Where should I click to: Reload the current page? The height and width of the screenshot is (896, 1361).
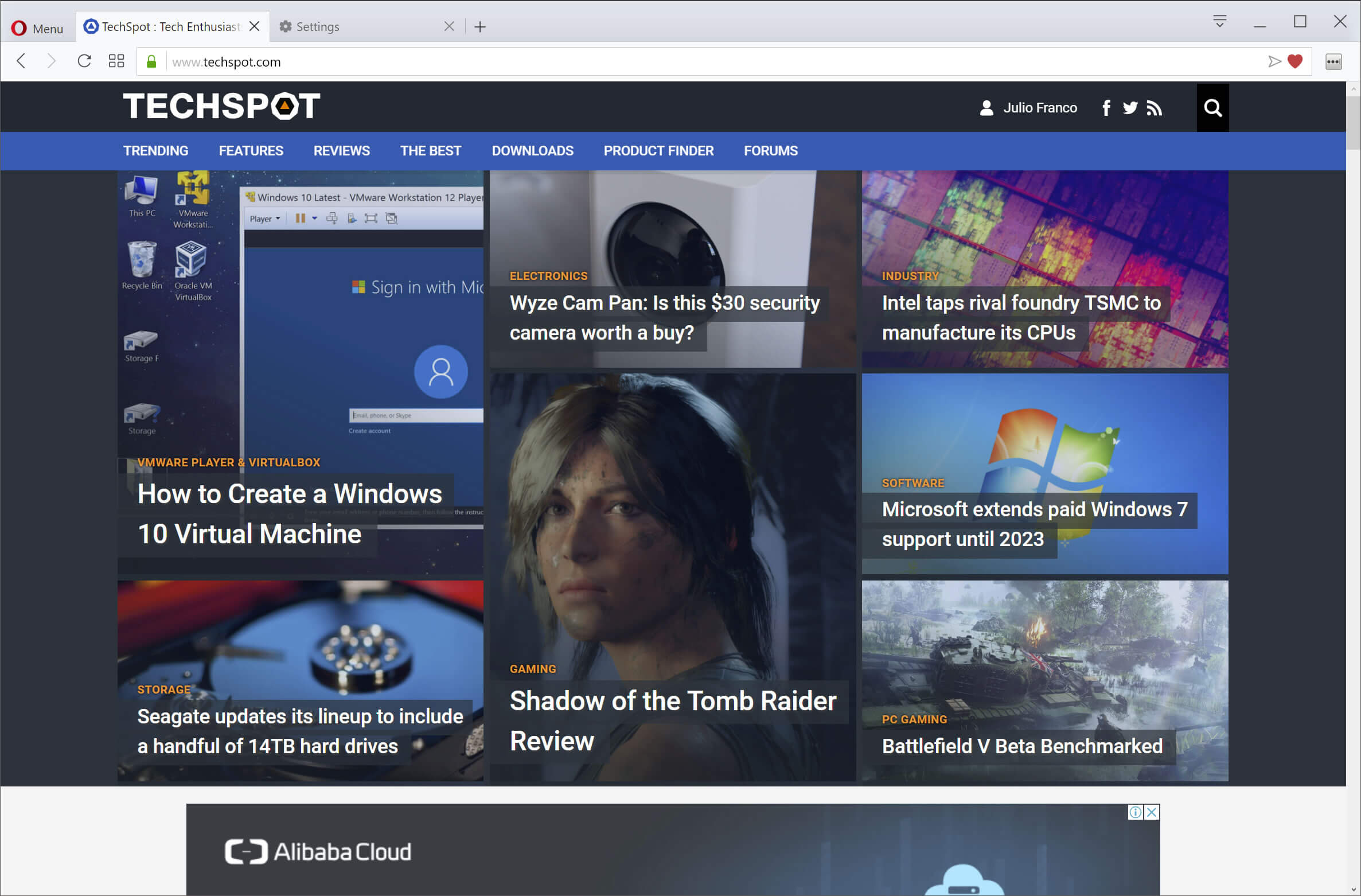[x=84, y=61]
